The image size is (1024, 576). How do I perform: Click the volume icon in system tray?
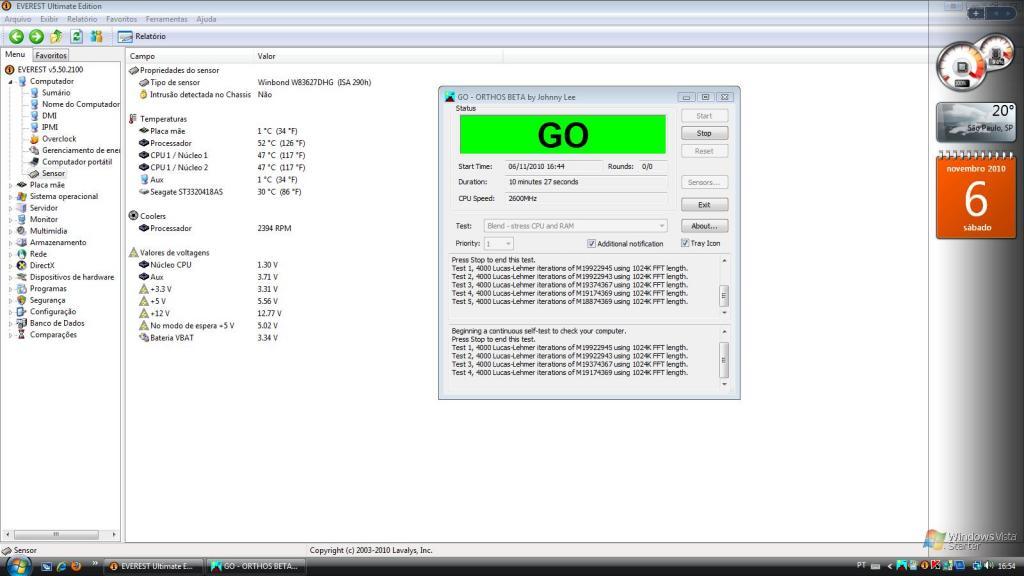(989, 566)
